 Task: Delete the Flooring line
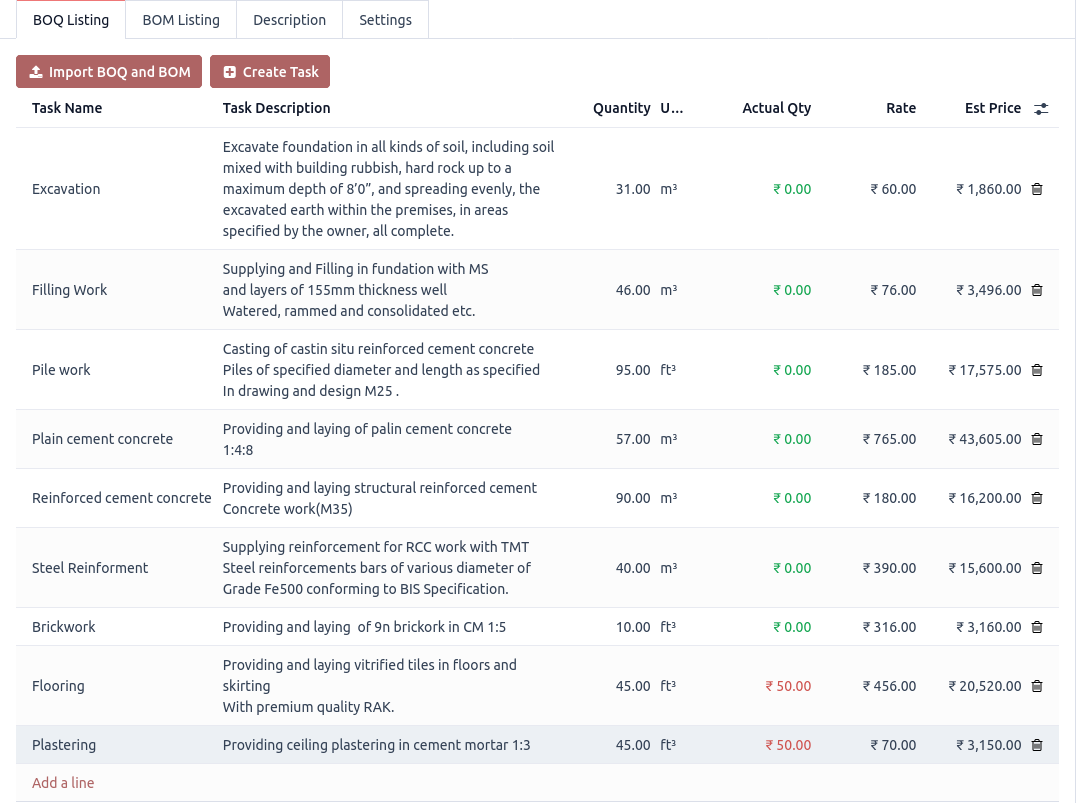pyautogui.click(x=1037, y=686)
